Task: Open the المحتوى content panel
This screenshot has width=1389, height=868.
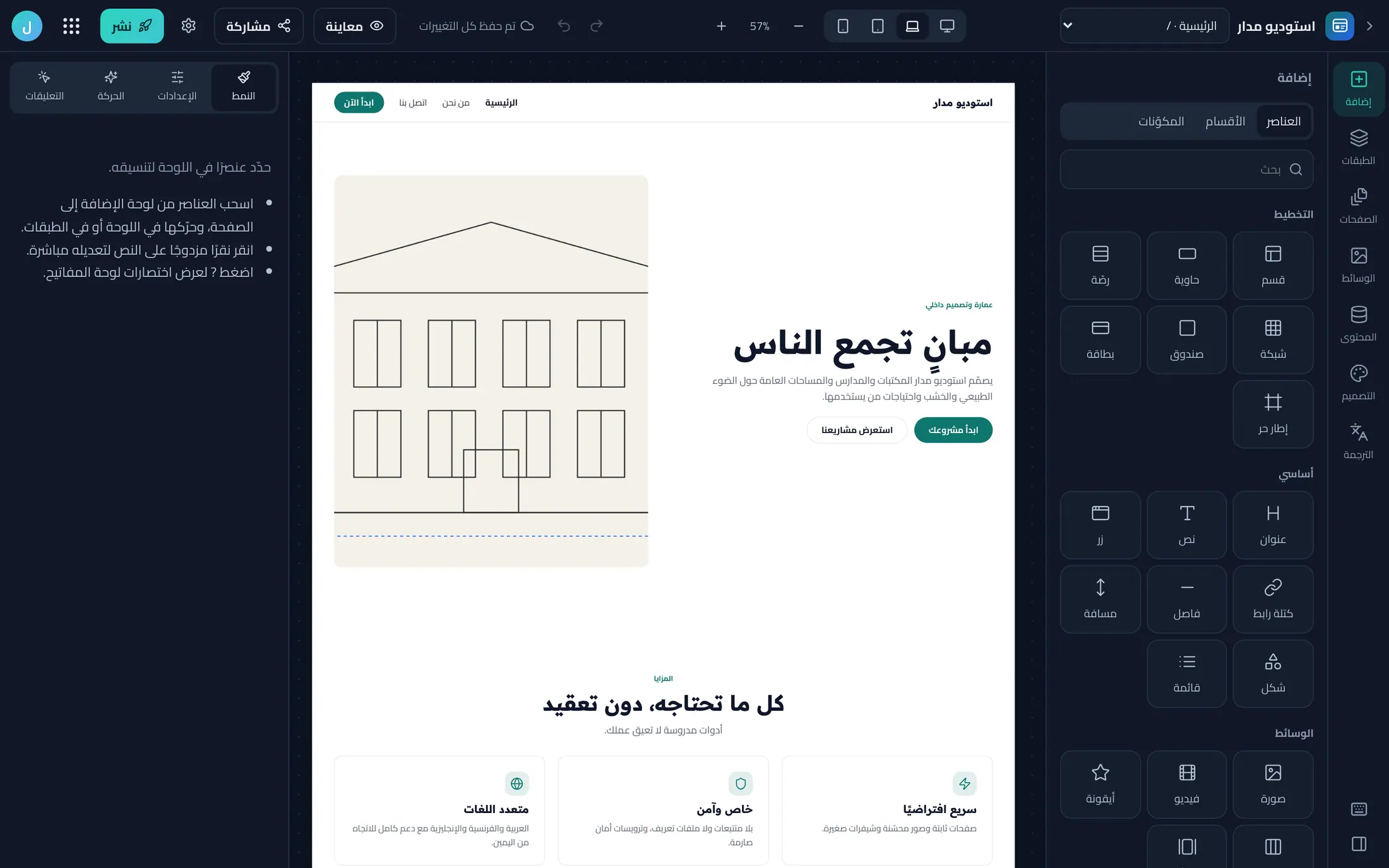Action: (1358, 324)
